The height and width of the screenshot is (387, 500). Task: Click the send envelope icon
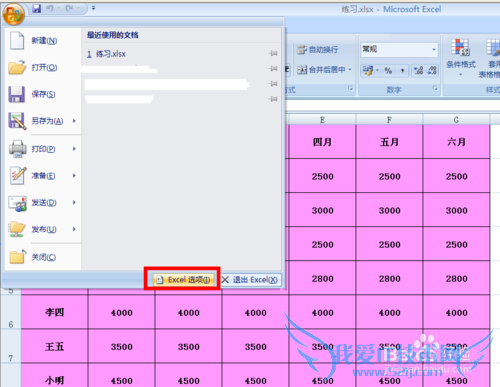click(x=18, y=203)
